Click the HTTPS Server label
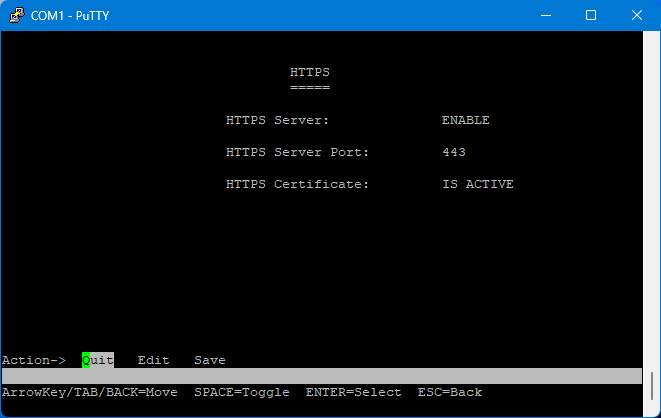This screenshot has height=418, width=661. (x=277, y=120)
